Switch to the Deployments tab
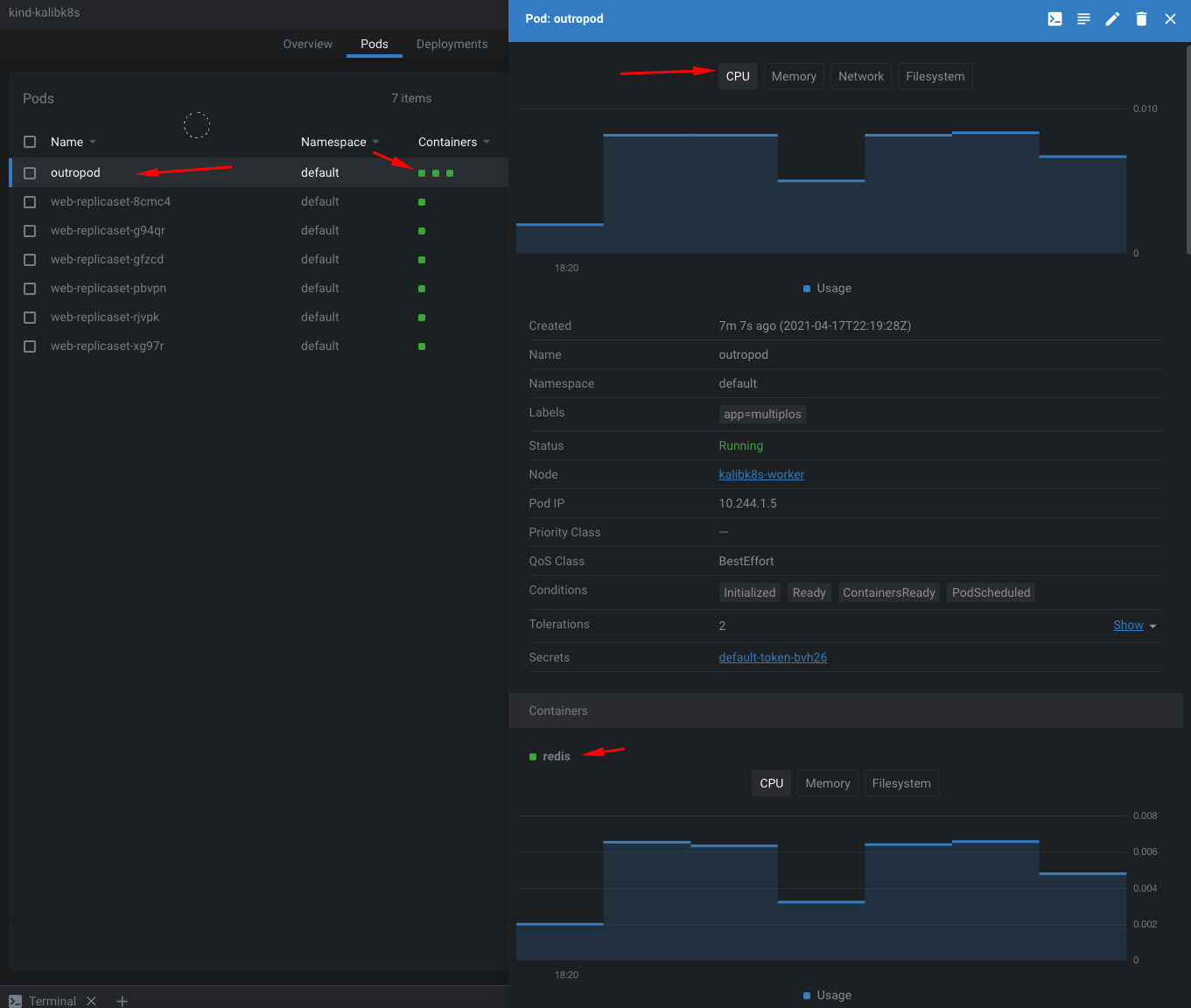 click(x=452, y=44)
